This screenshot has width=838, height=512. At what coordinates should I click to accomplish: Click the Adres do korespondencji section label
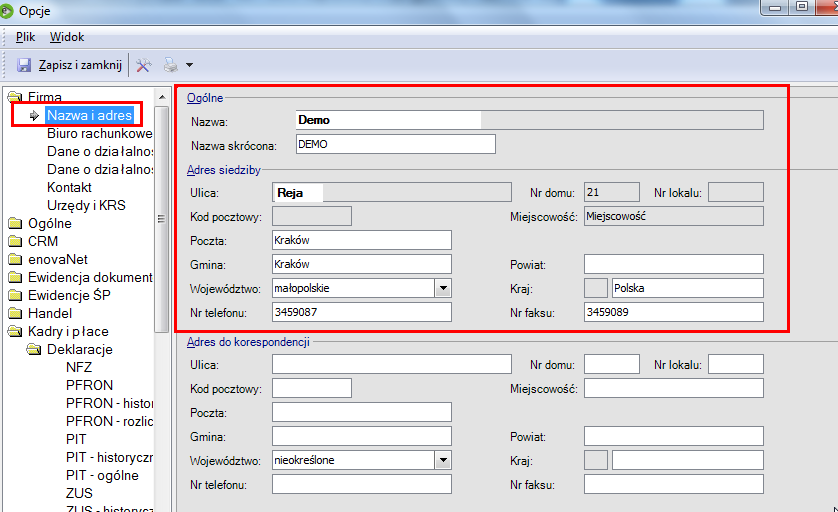(x=248, y=342)
